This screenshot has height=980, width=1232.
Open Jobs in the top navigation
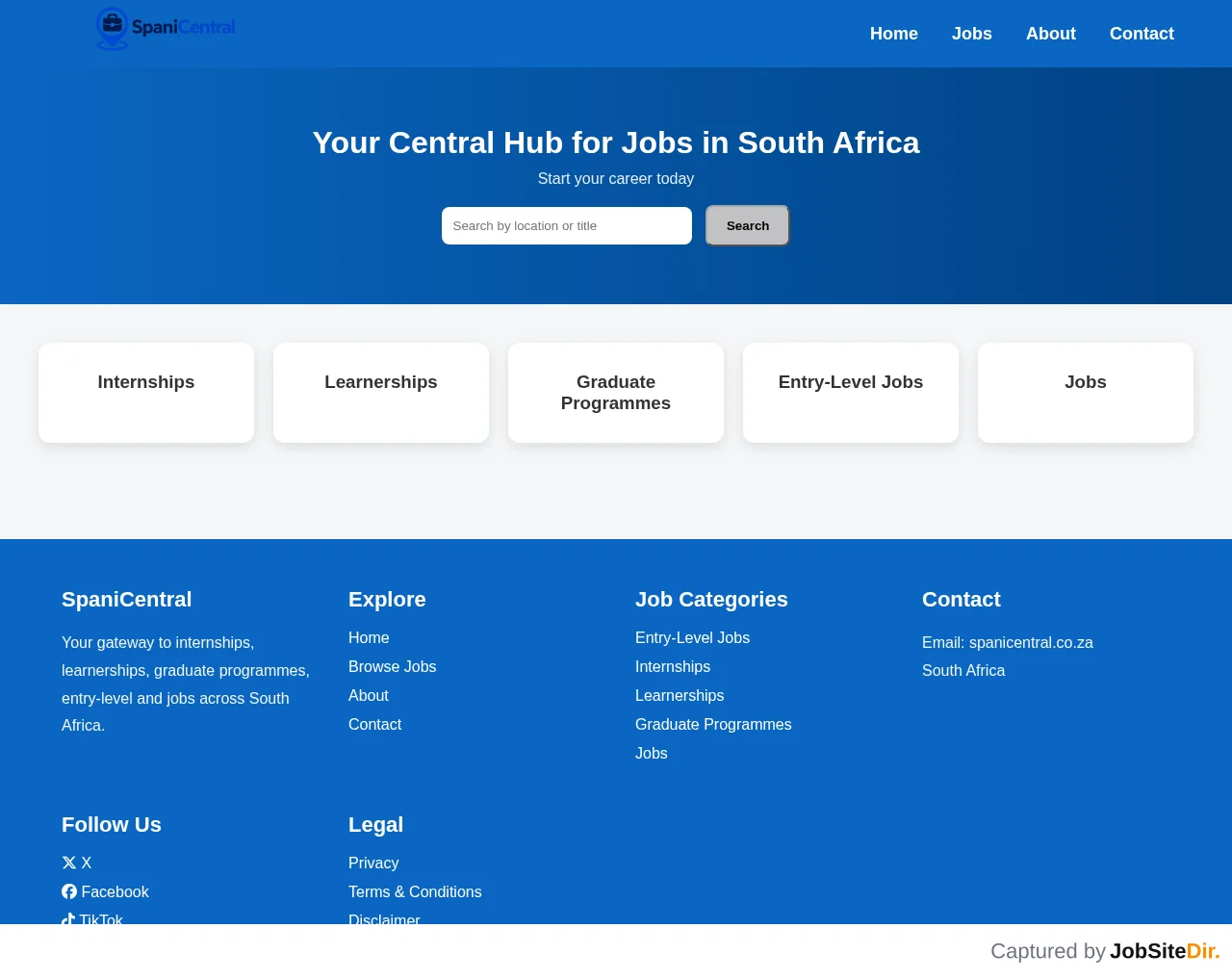click(972, 34)
